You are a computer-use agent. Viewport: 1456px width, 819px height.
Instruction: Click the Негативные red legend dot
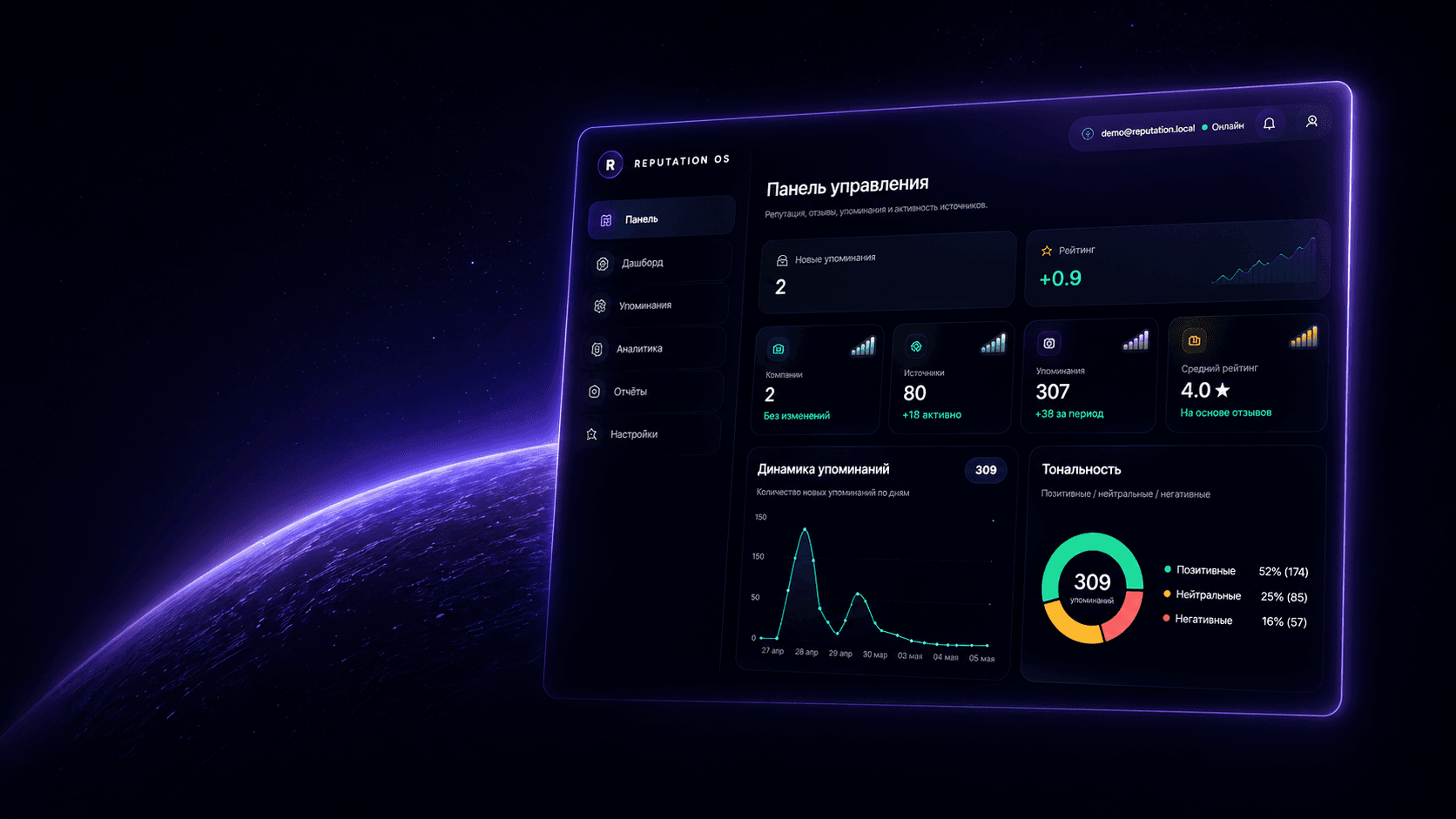[x=1166, y=618]
